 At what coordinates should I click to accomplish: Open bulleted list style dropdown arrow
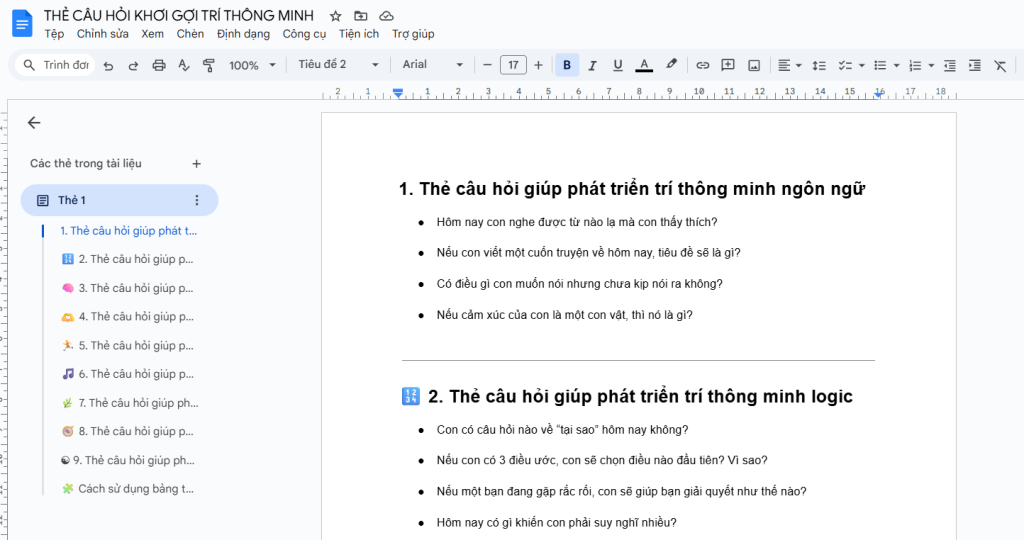[x=897, y=65]
